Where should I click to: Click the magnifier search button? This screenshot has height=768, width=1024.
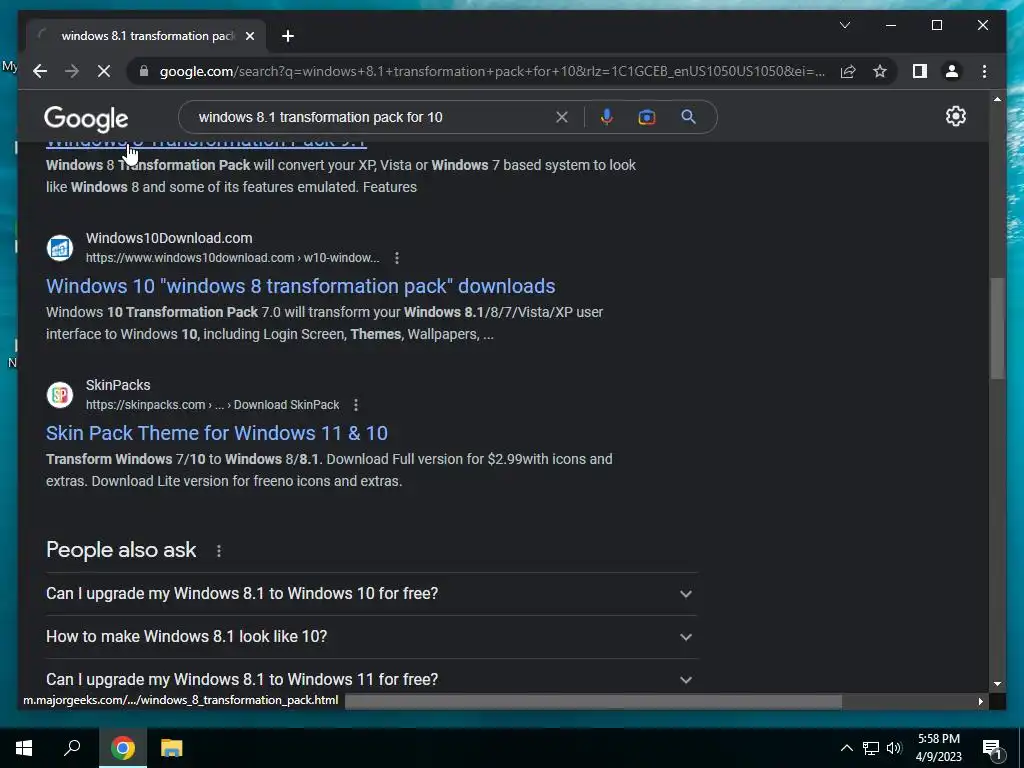688,117
